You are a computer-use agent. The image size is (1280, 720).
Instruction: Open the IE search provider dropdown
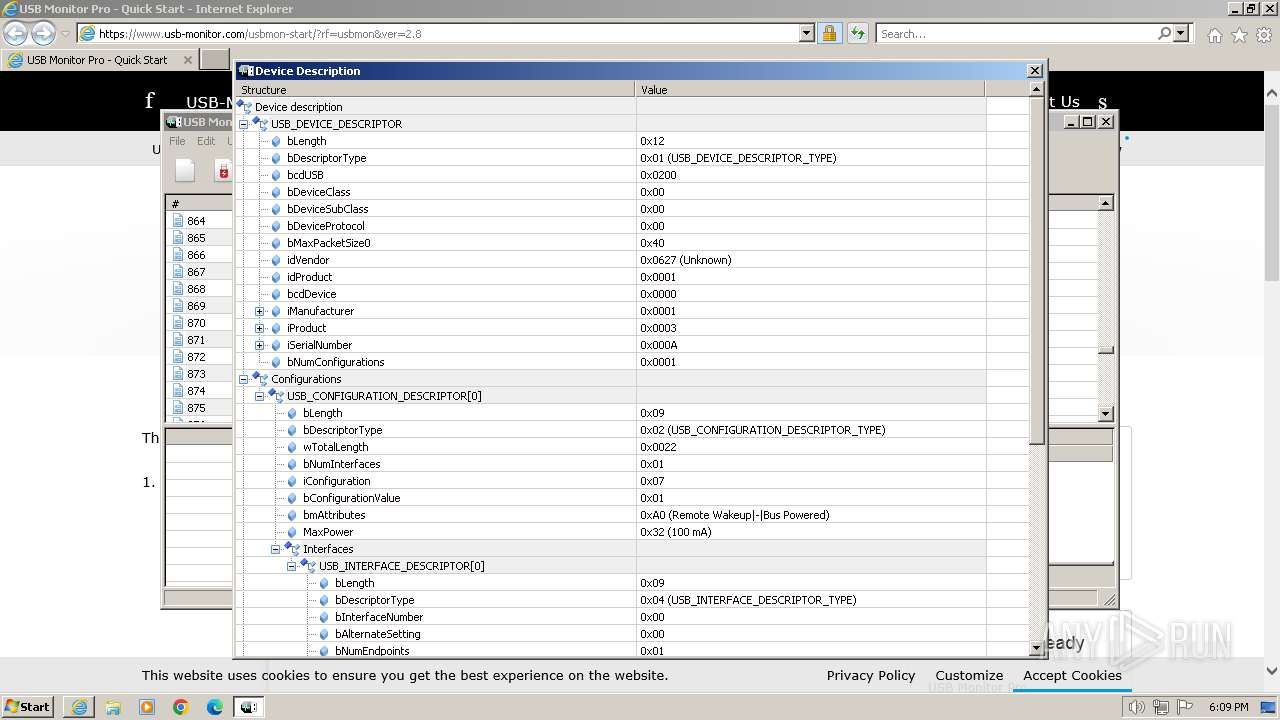(1181, 33)
